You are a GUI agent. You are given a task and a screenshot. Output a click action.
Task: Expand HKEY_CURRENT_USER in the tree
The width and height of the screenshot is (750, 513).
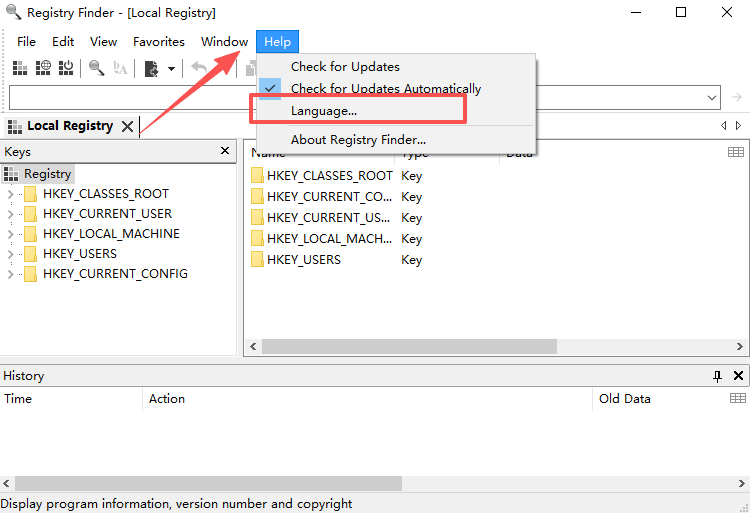pyautogui.click(x=11, y=214)
